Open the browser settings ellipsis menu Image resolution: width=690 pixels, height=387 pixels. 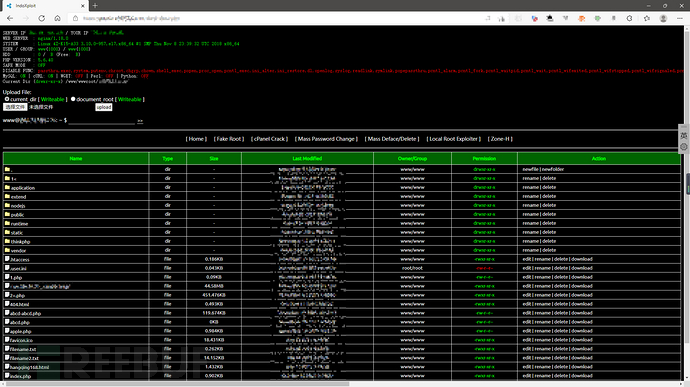coord(680,18)
